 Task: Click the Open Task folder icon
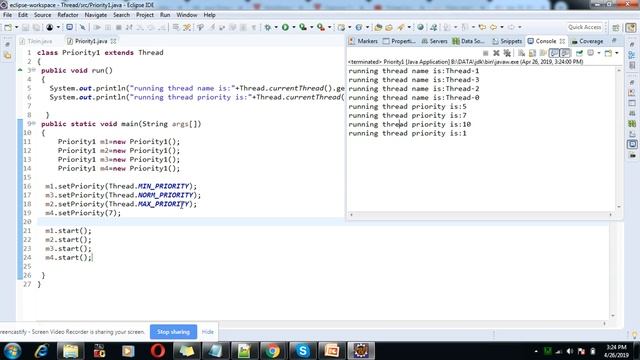point(389,27)
